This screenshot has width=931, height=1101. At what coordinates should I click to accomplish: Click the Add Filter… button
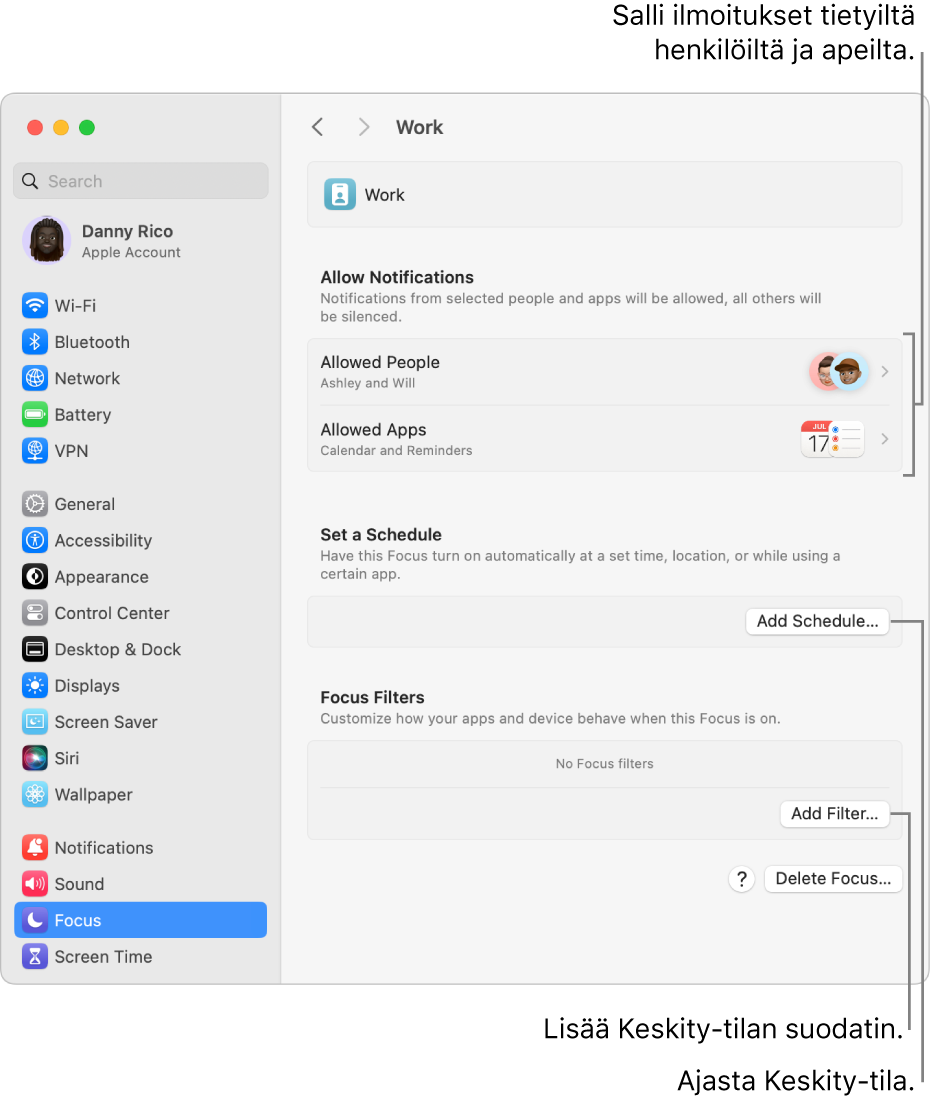(x=835, y=814)
